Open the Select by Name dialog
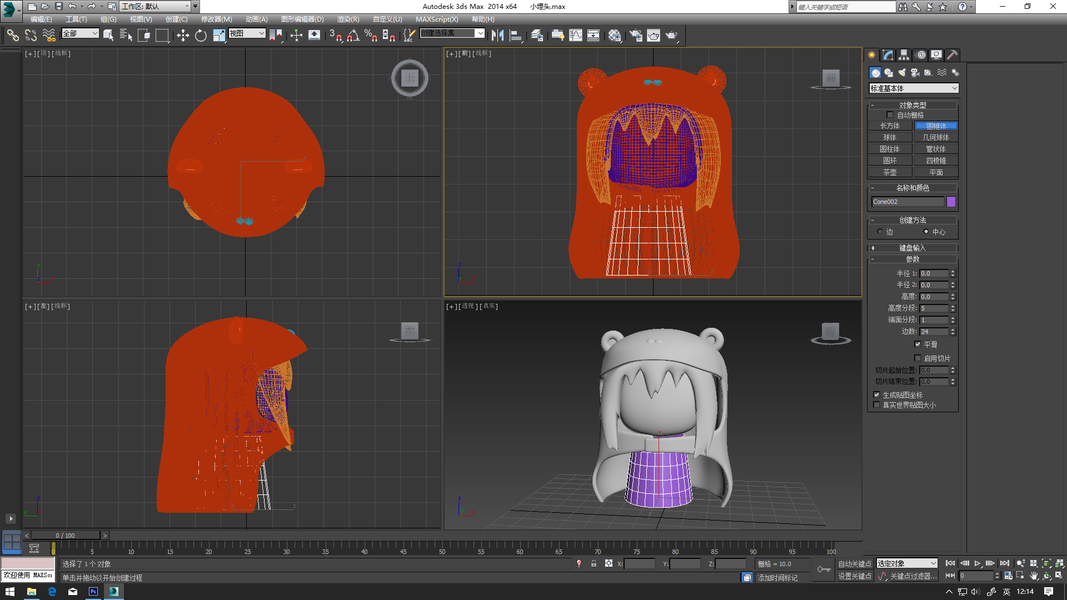The image size is (1067, 600). click(126, 35)
